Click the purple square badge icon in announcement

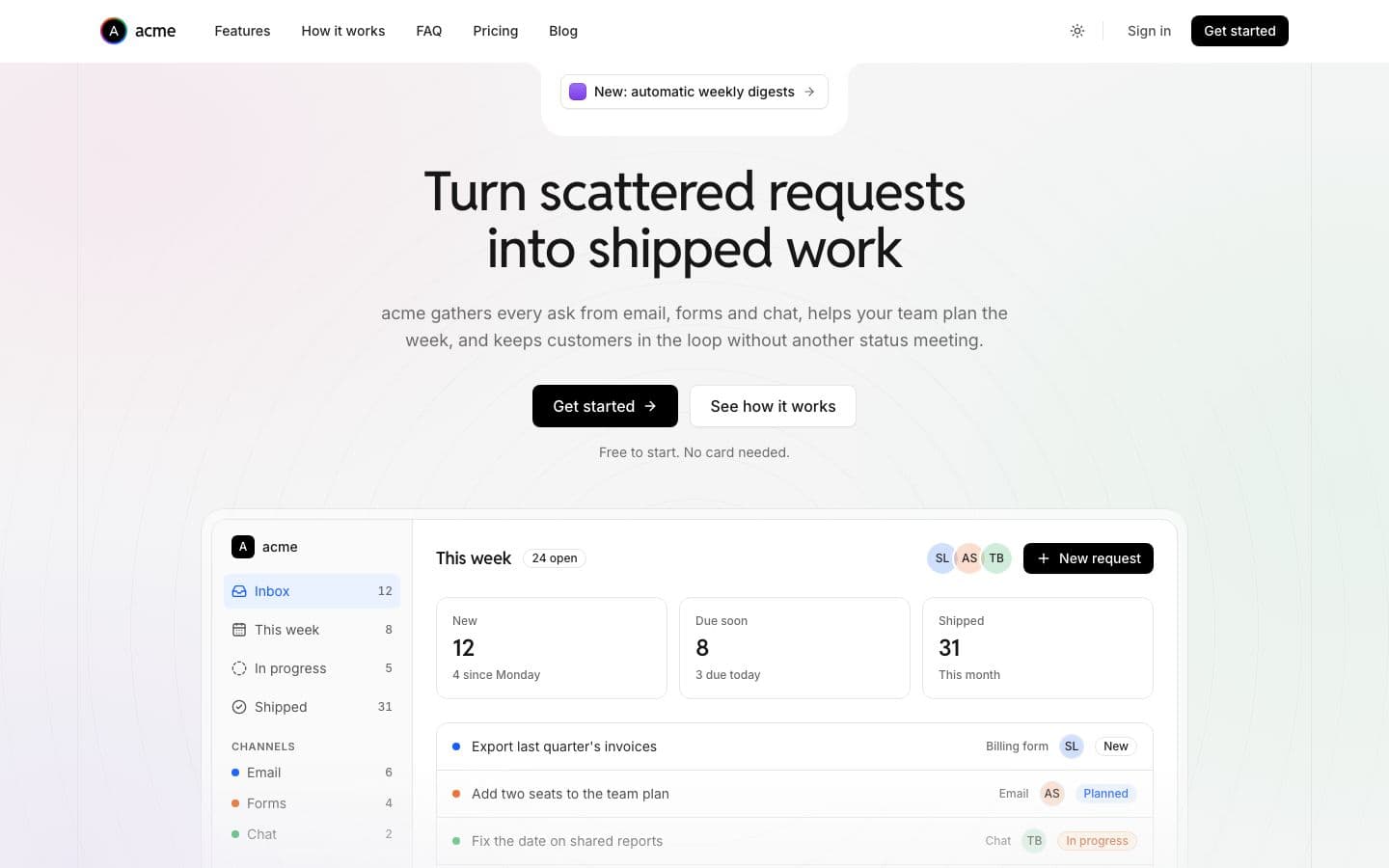pyautogui.click(x=578, y=92)
